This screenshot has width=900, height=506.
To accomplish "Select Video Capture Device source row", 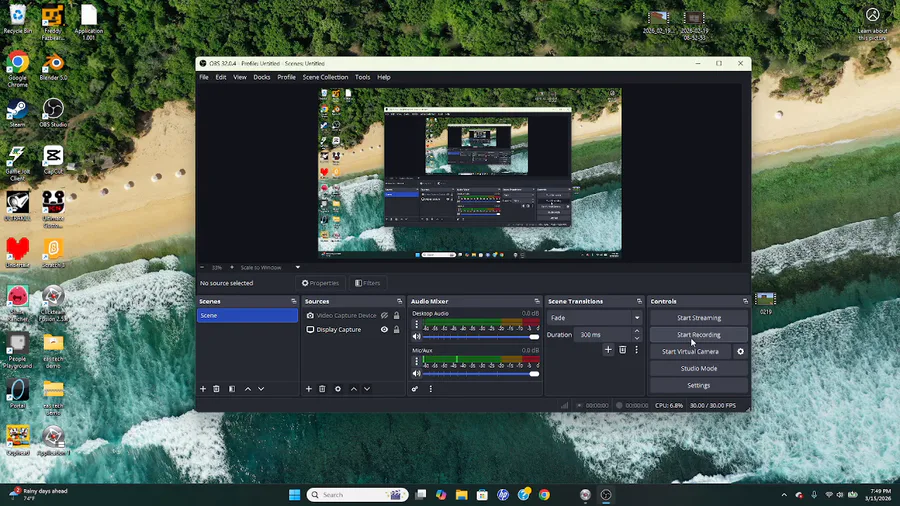I will (x=353, y=316).
